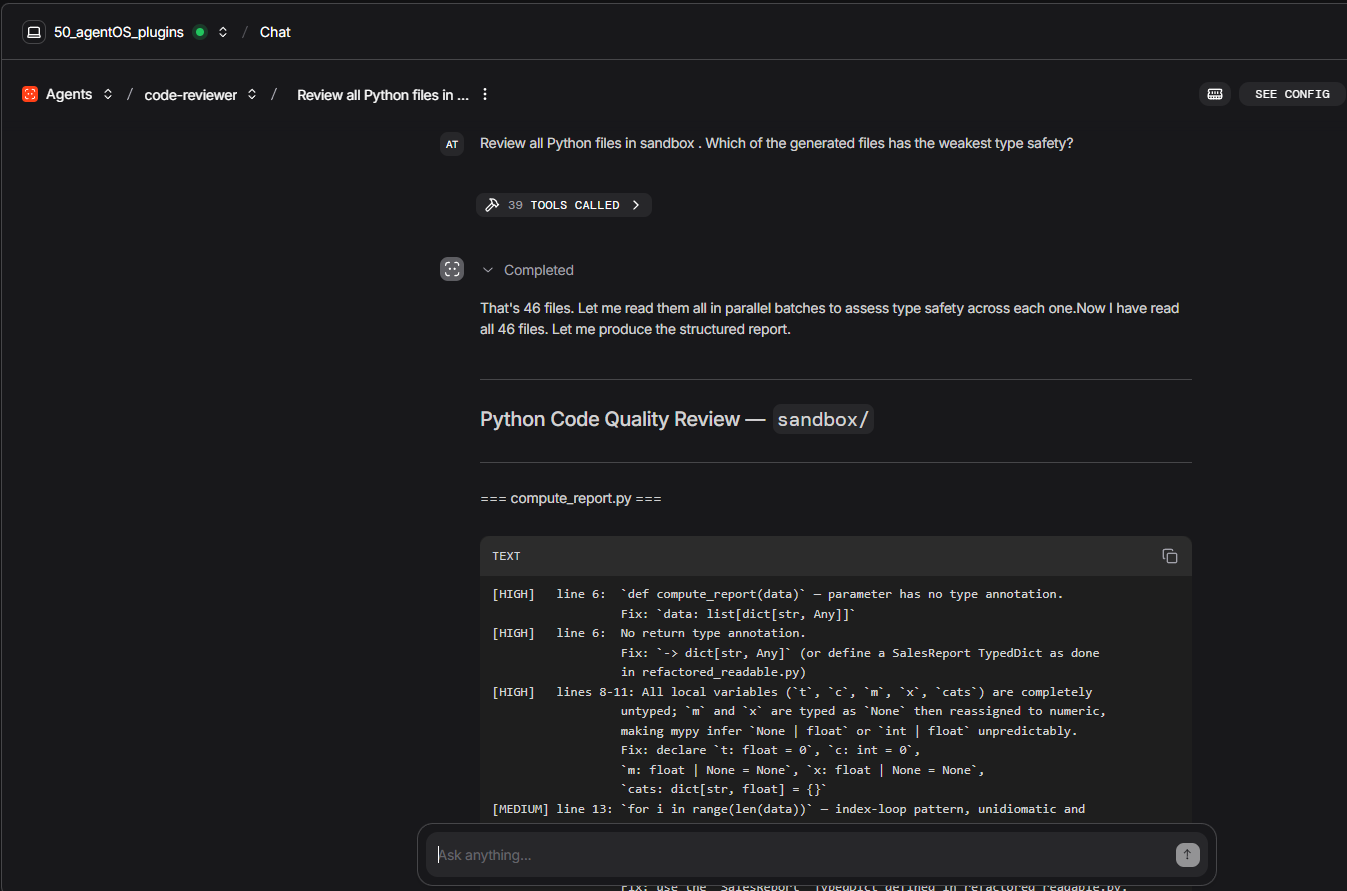Image resolution: width=1347 pixels, height=891 pixels.
Task: Click the red Agents icon
Action: [30, 94]
